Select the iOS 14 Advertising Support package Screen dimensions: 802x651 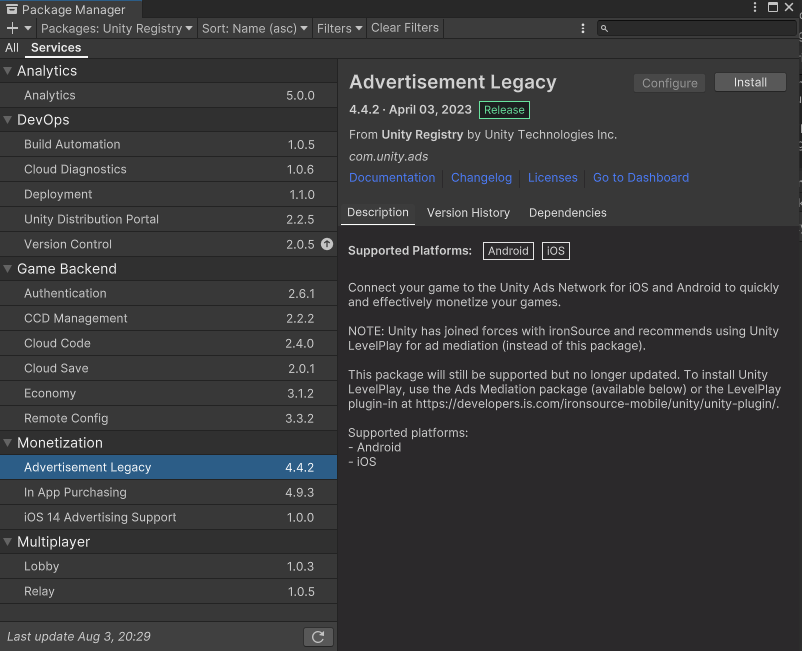coord(169,518)
